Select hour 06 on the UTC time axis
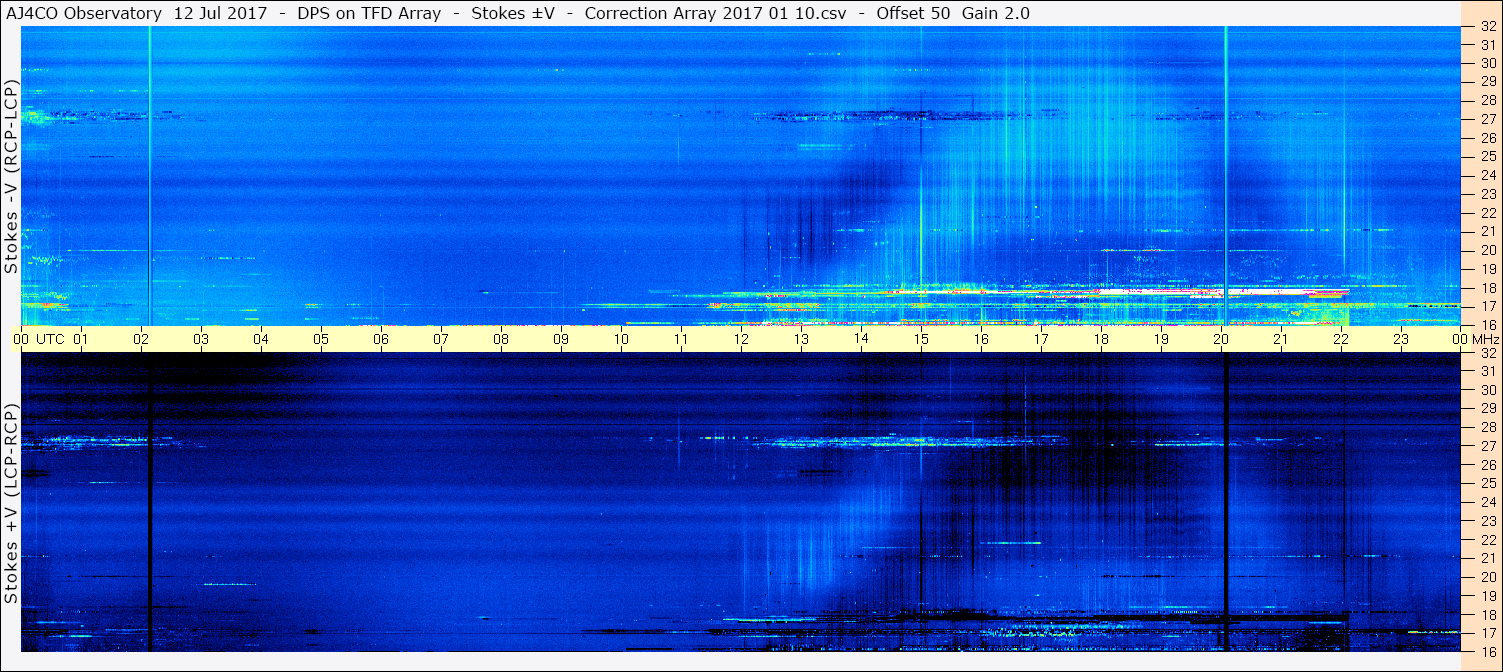The image size is (1503, 672). click(x=381, y=339)
